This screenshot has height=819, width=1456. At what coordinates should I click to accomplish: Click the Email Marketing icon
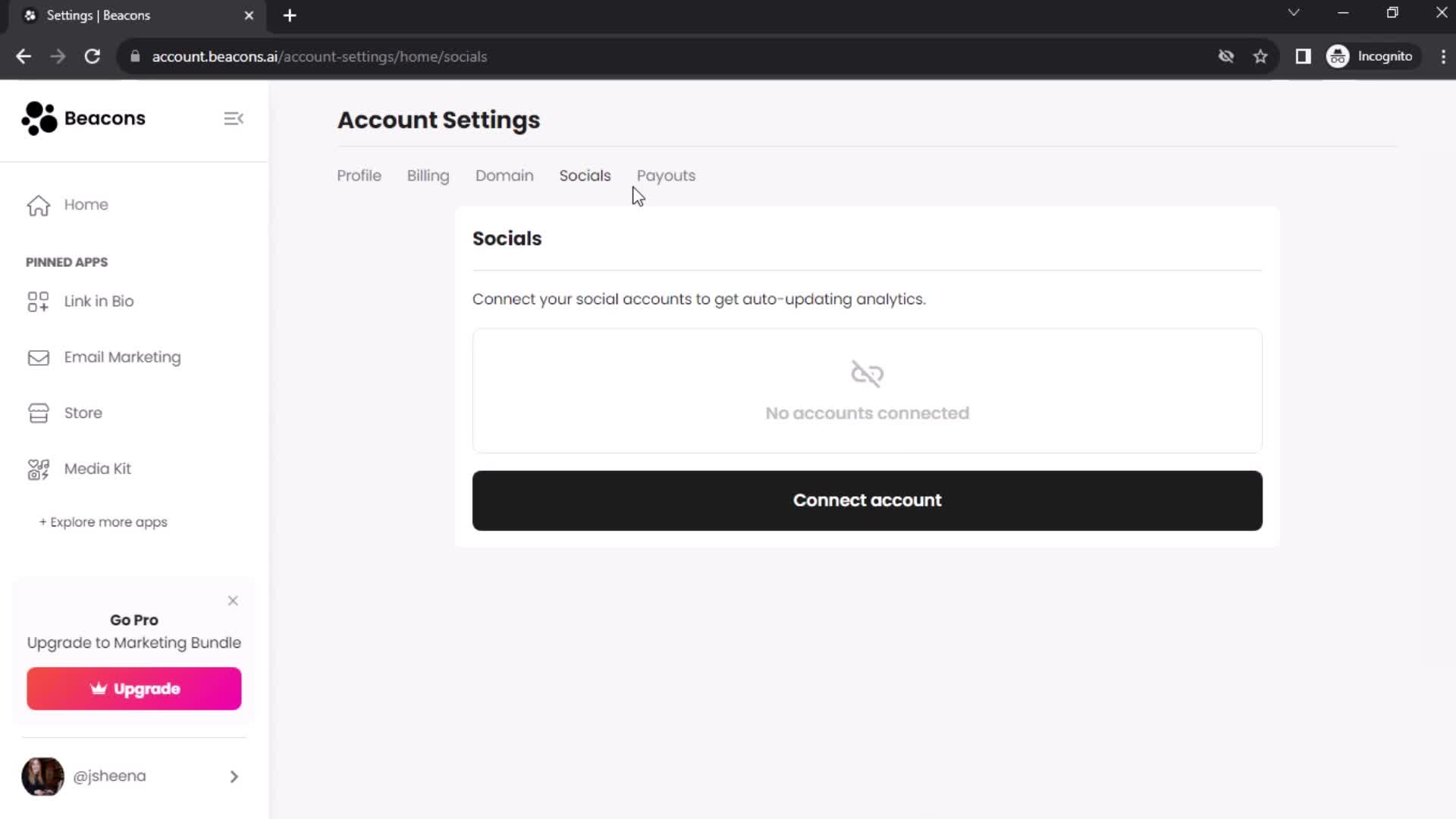tap(39, 357)
